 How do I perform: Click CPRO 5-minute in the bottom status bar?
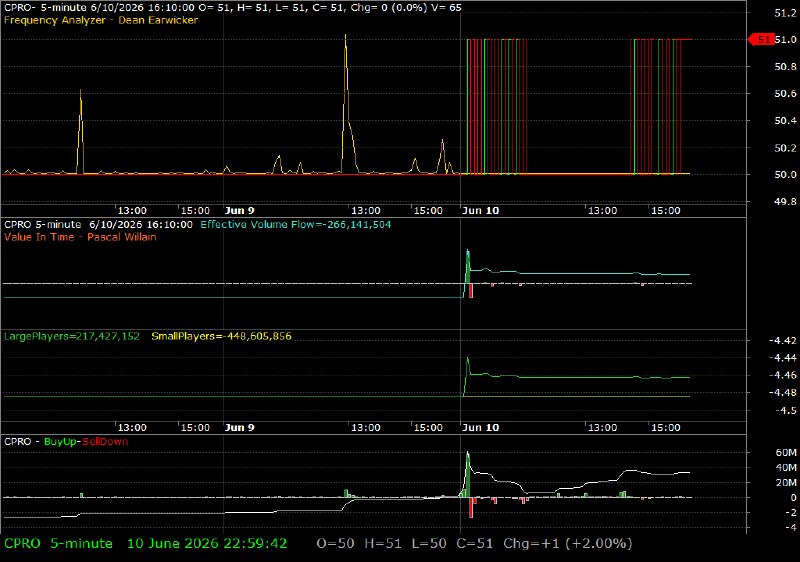point(58,544)
